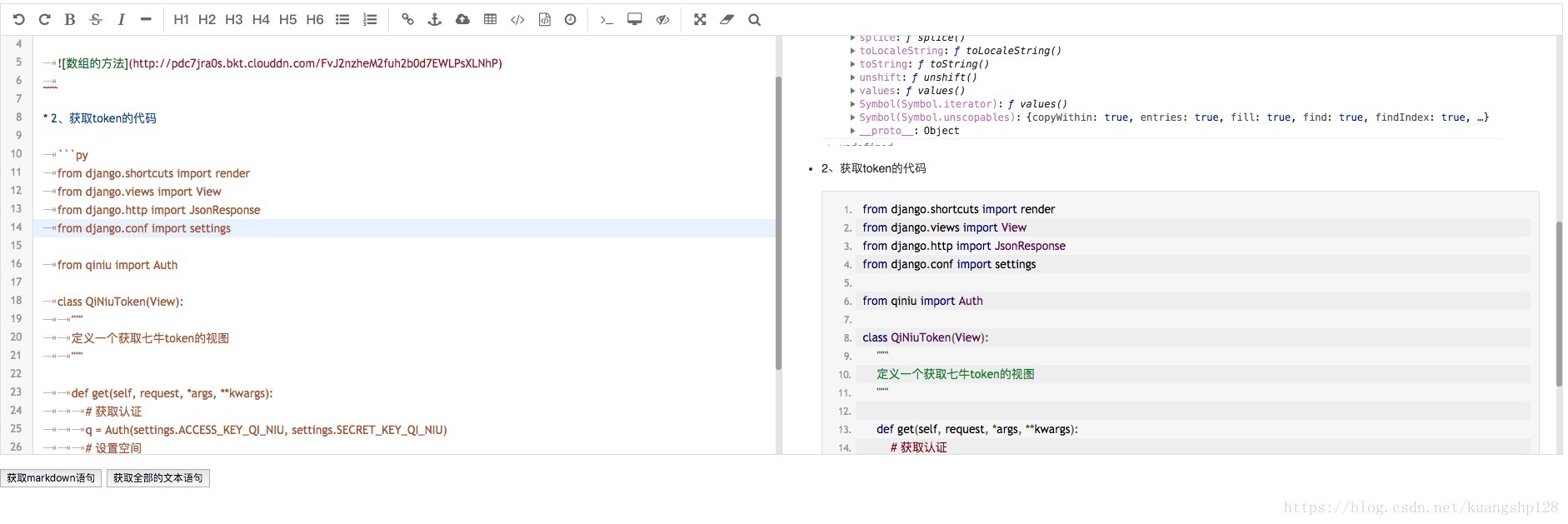Apply italic formatting

pos(121,19)
